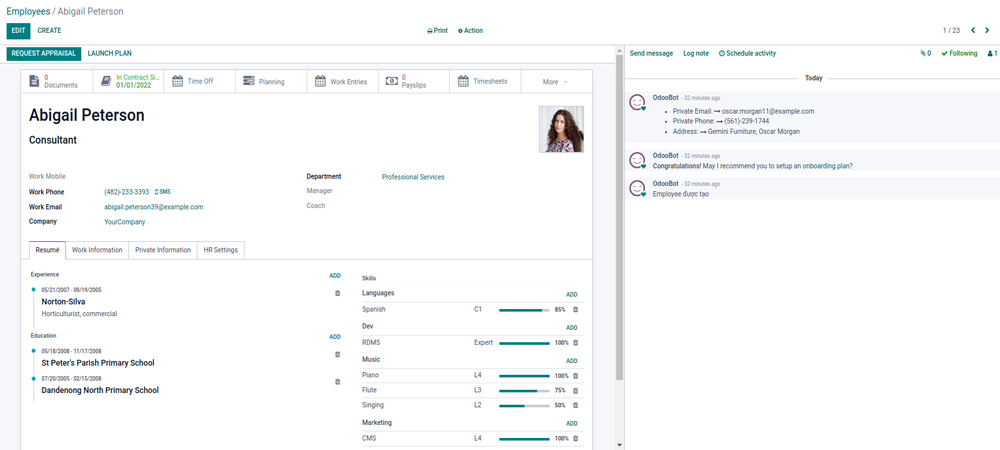Send SMS to work phone
This screenshot has width=1000, height=450.
coord(163,192)
